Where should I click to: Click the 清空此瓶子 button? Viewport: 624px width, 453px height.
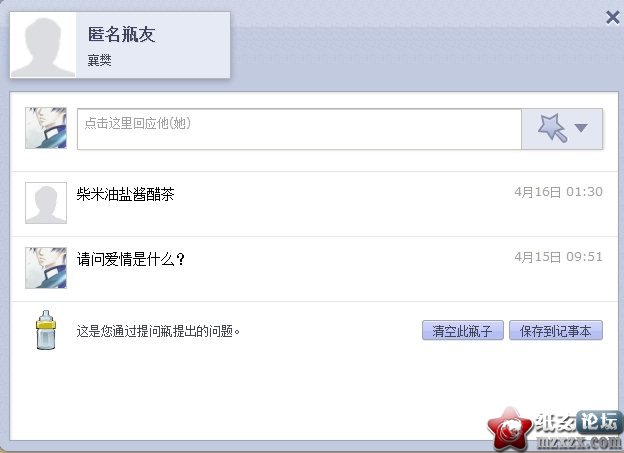[x=463, y=330]
